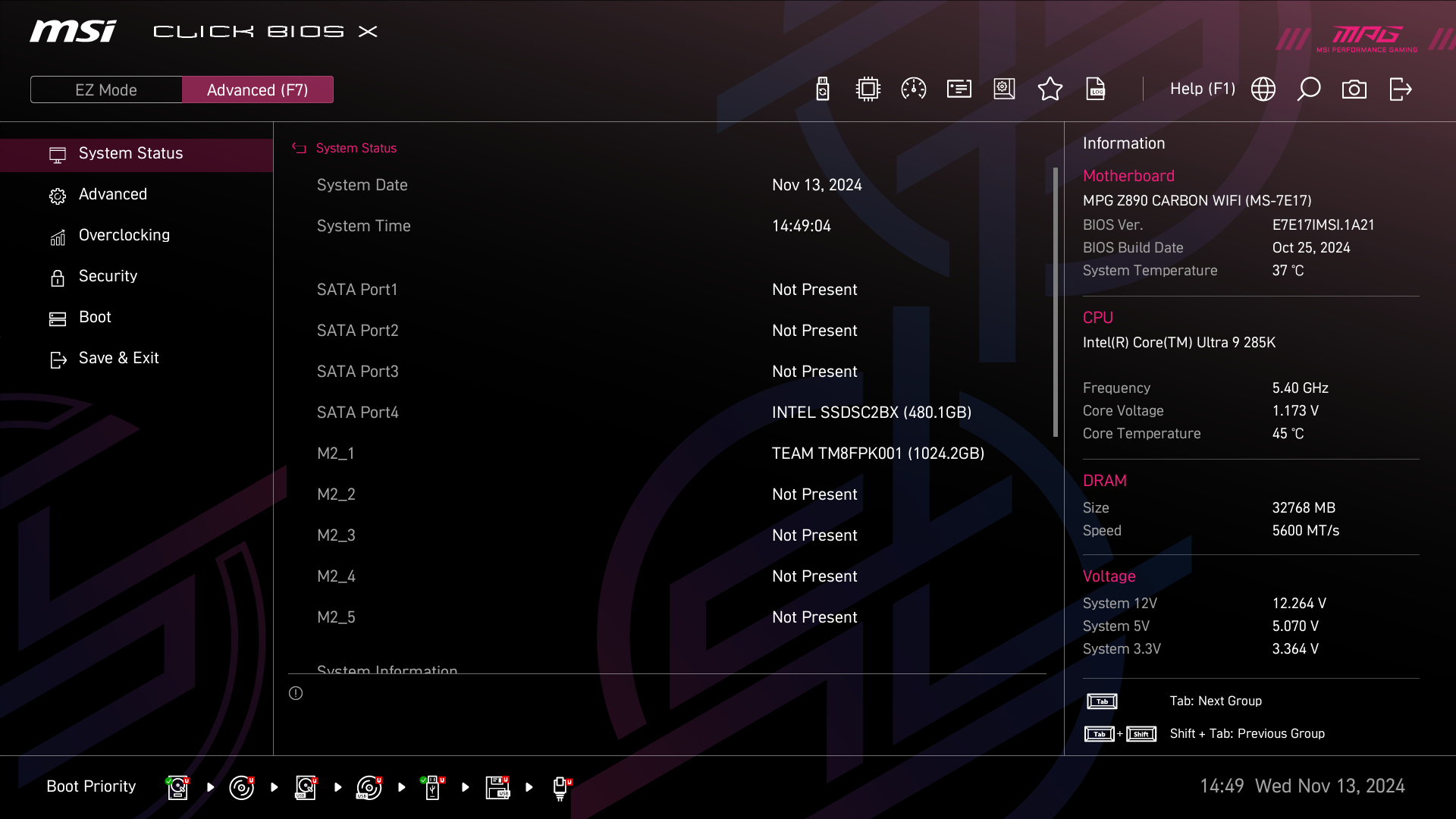The image size is (1456, 819).
Task: Open the Save & Exit menu
Action: pyautogui.click(x=118, y=358)
